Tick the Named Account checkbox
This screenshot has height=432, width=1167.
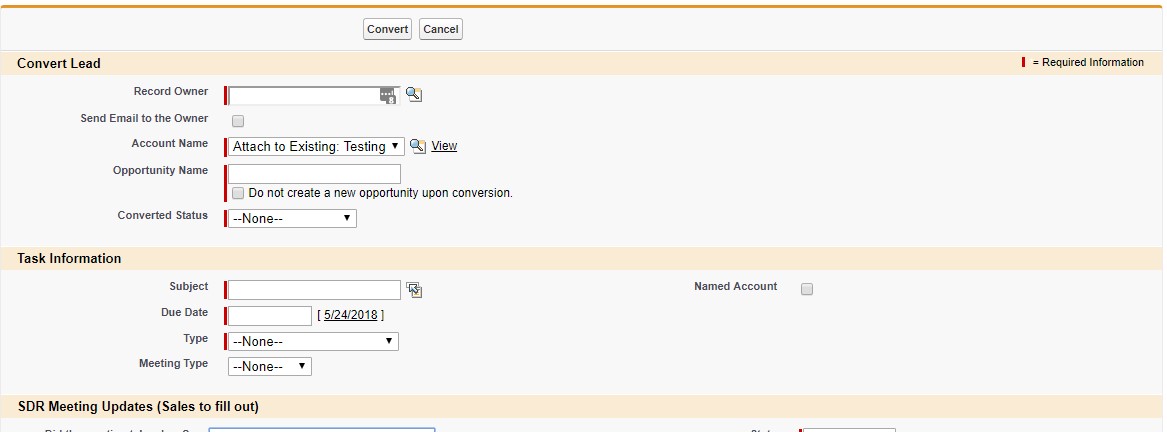(x=807, y=289)
